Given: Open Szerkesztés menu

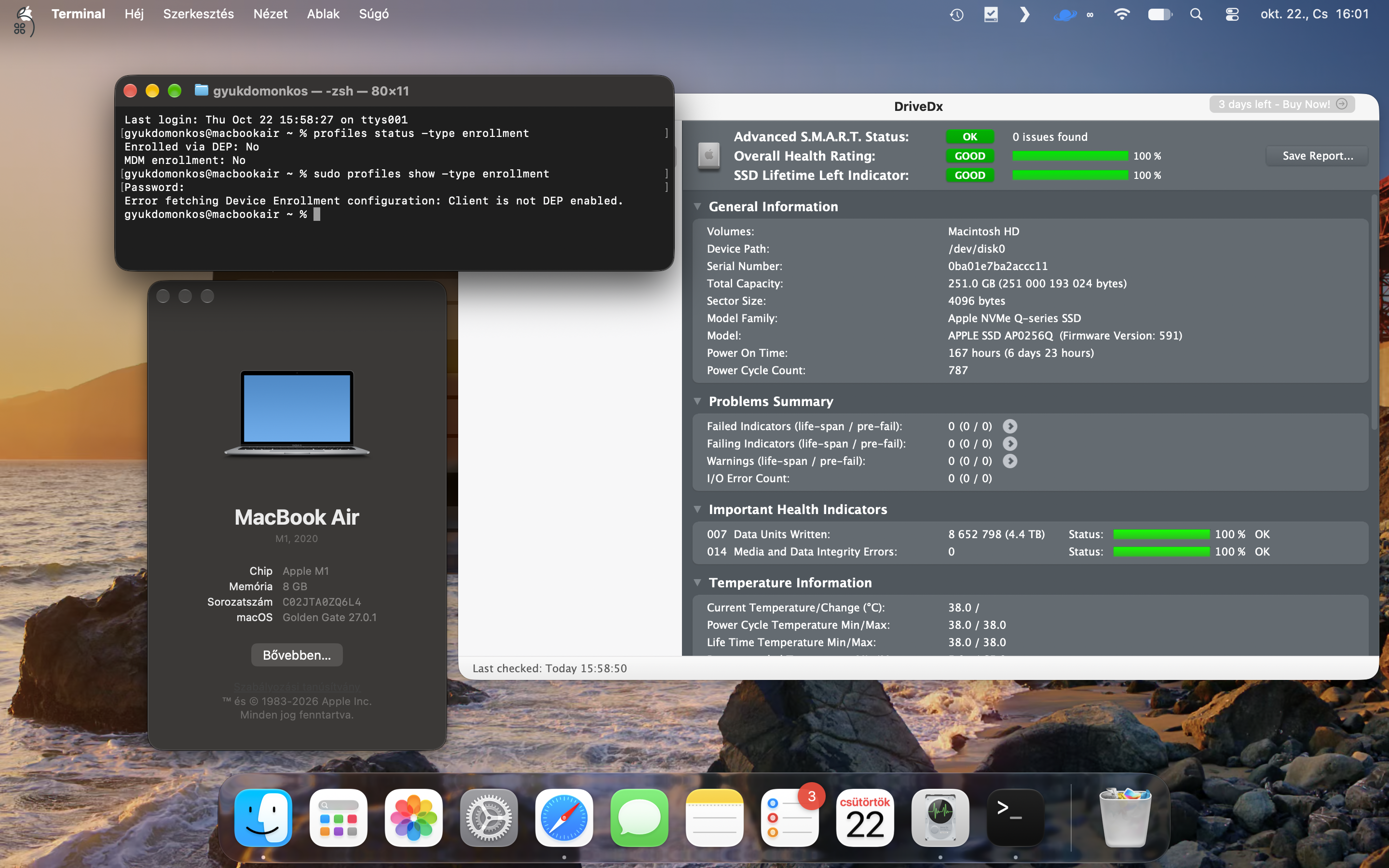Looking at the screenshot, I should (x=198, y=14).
